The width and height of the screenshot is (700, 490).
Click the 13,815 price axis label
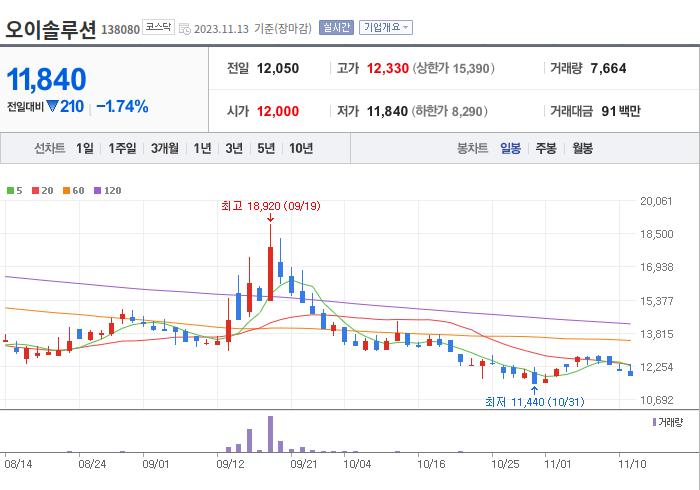coord(656,334)
